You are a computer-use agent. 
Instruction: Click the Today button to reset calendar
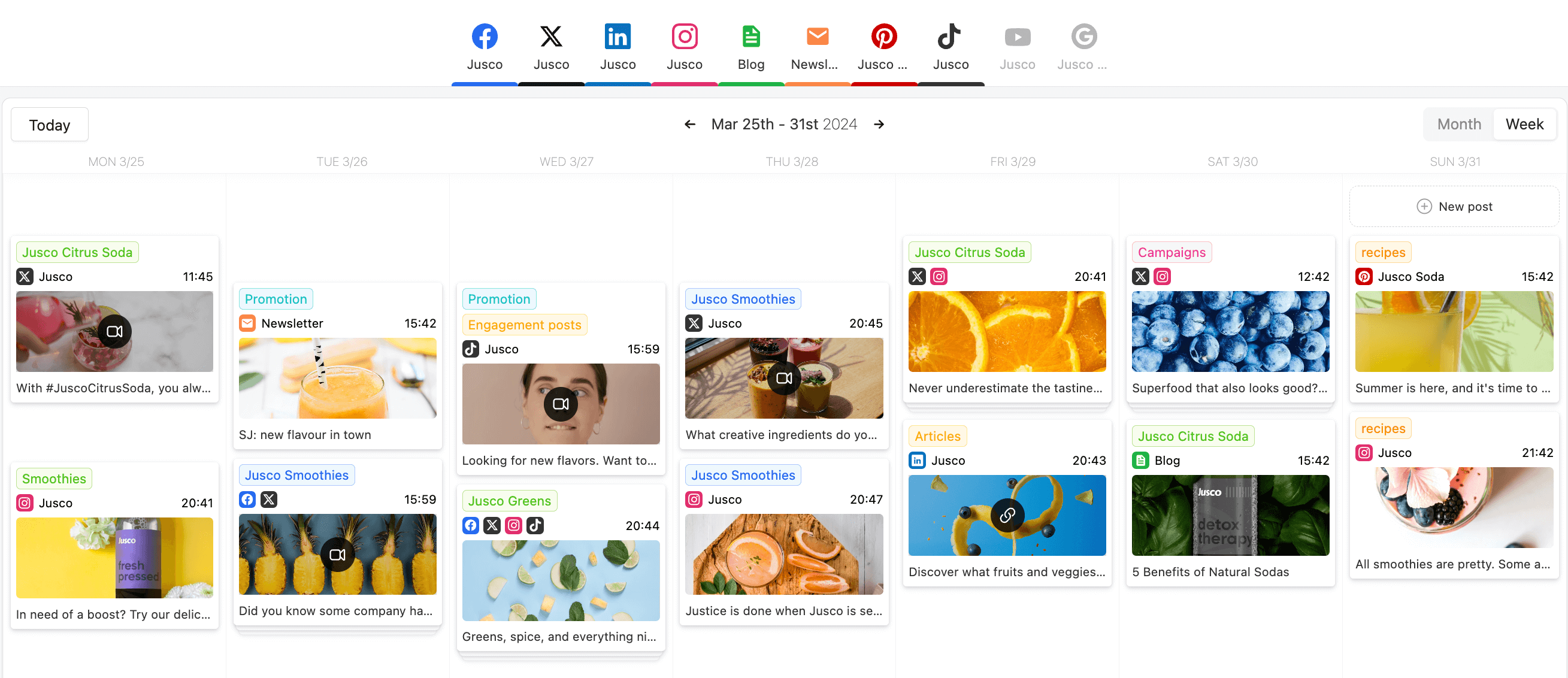pyautogui.click(x=50, y=124)
